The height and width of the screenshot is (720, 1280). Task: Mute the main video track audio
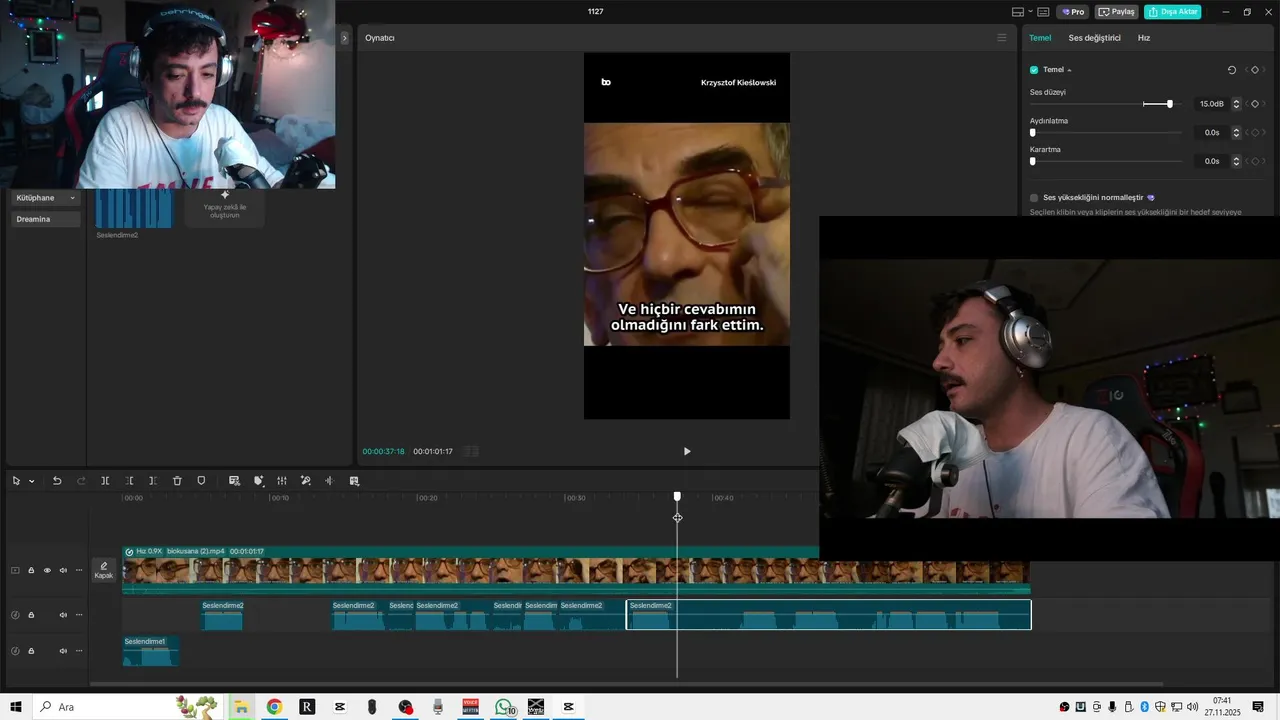63,570
